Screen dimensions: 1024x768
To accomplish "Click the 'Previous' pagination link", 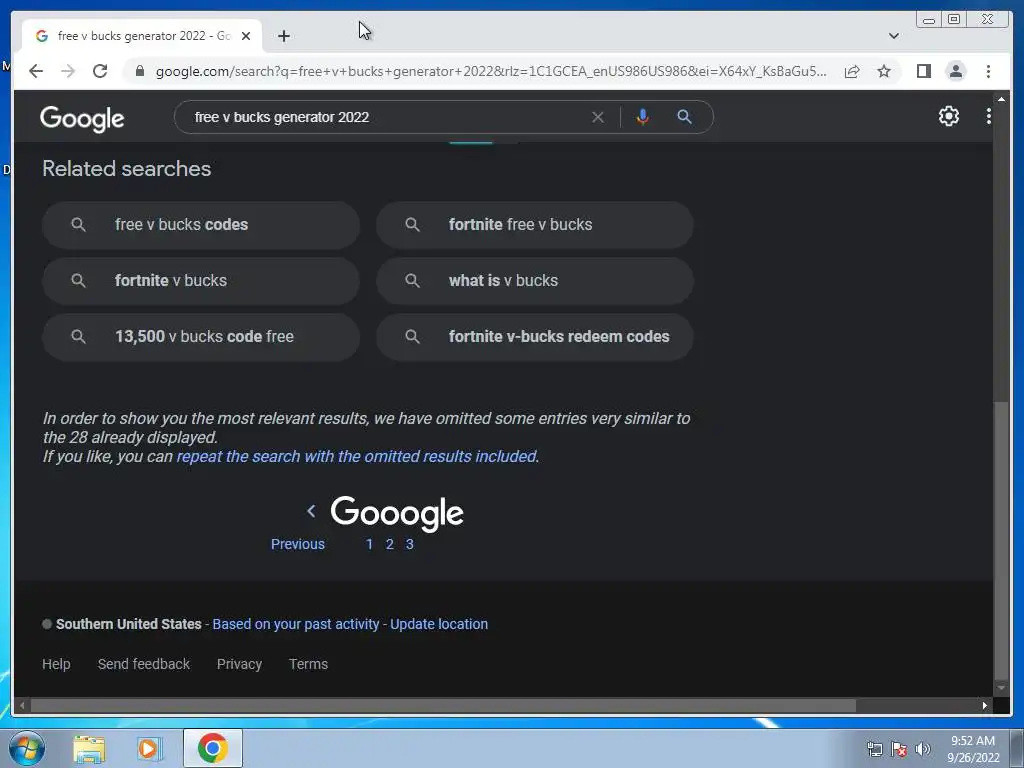I will pyautogui.click(x=298, y=544).
